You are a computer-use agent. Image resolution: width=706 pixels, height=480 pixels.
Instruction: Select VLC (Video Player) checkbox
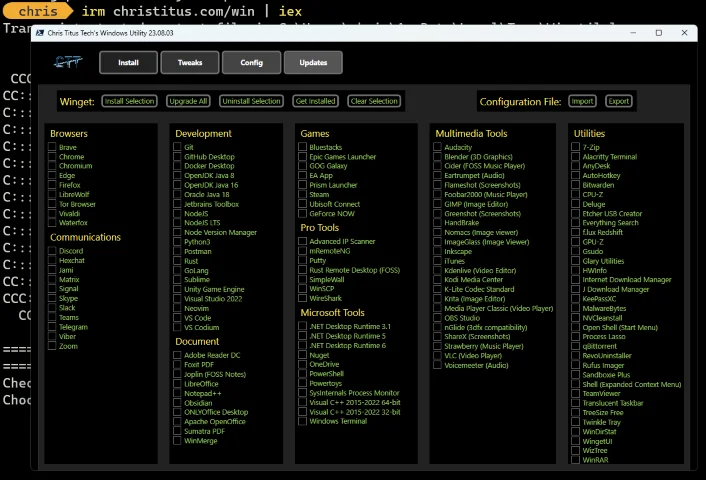437,355
